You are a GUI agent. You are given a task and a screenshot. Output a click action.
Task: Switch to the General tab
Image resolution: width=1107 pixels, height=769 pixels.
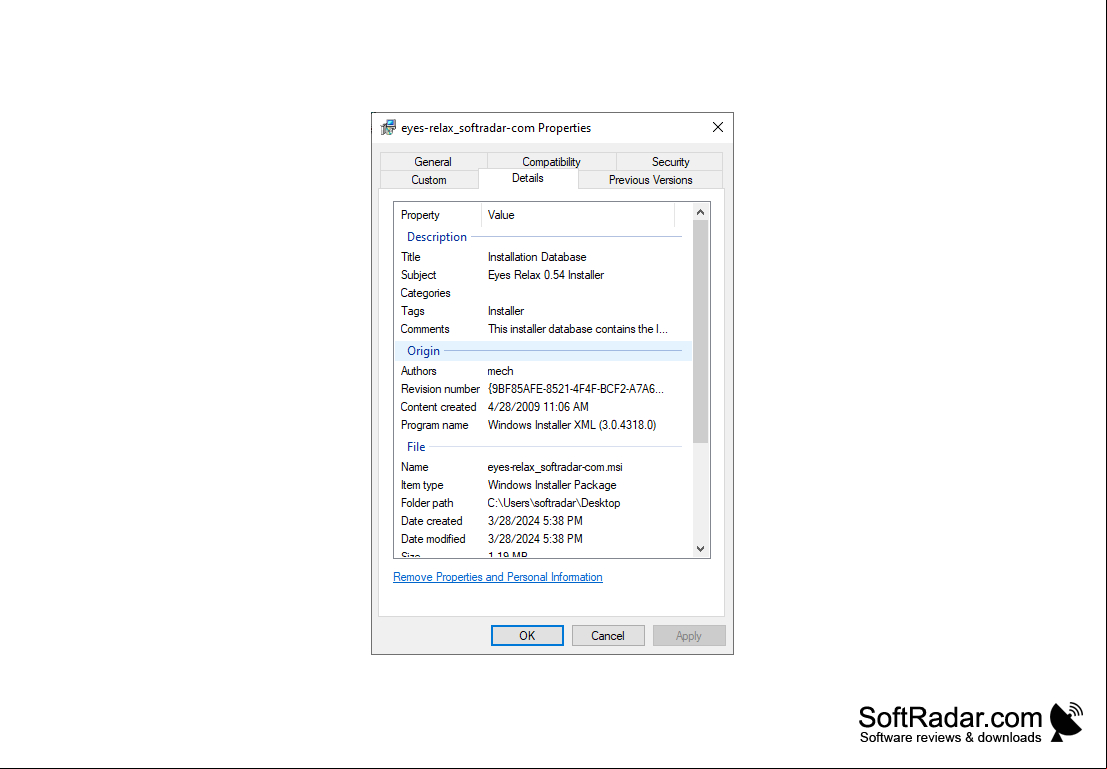point(433,162)
